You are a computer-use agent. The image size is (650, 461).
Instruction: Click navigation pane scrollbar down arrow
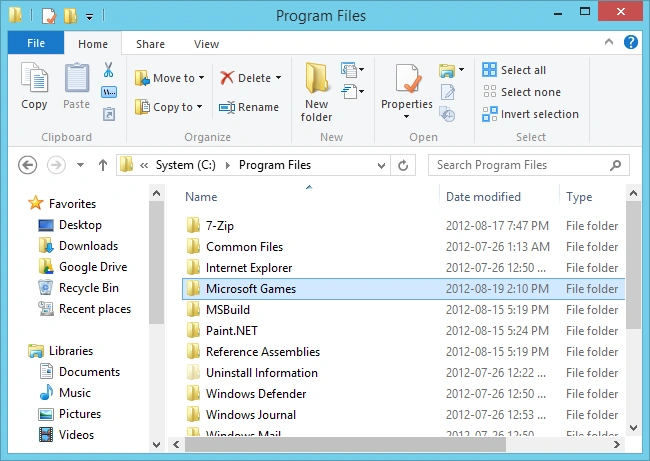coord(157,445)
